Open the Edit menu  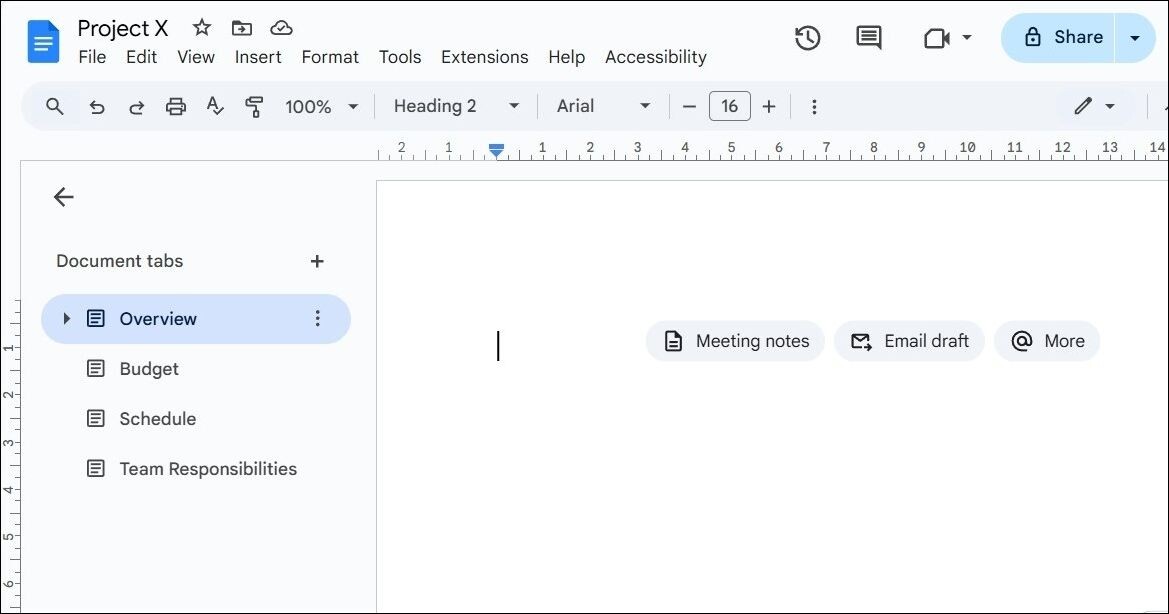[x=142, y=57]
